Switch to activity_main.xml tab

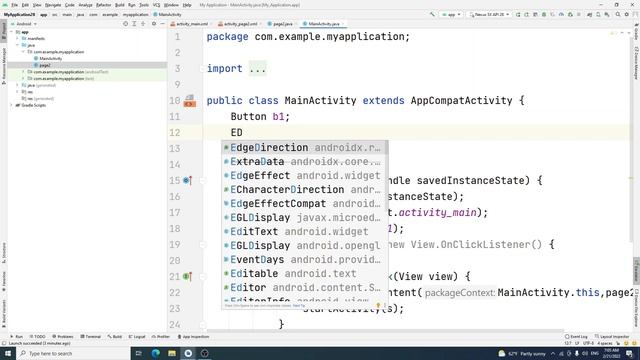pos(190,24)
